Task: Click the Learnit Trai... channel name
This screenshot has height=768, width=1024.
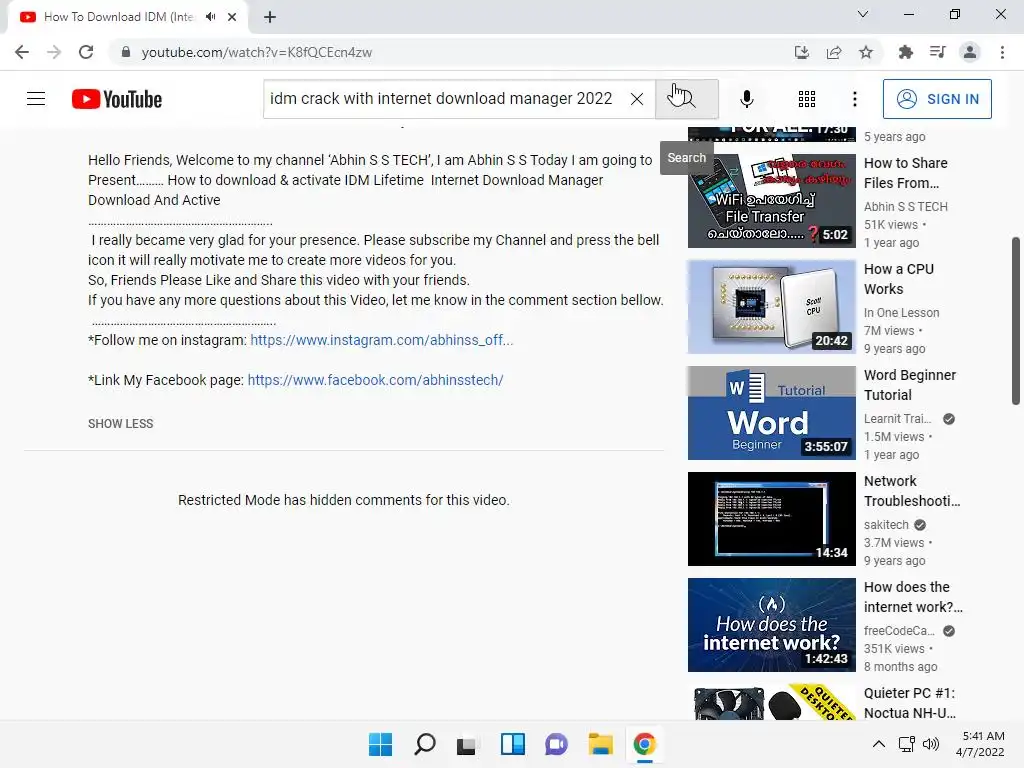Action: [x=898, y=419]
